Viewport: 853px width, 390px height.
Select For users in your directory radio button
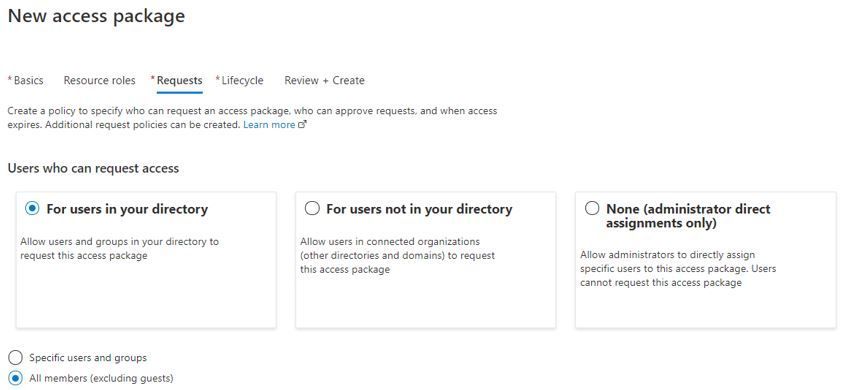(32, 208)
